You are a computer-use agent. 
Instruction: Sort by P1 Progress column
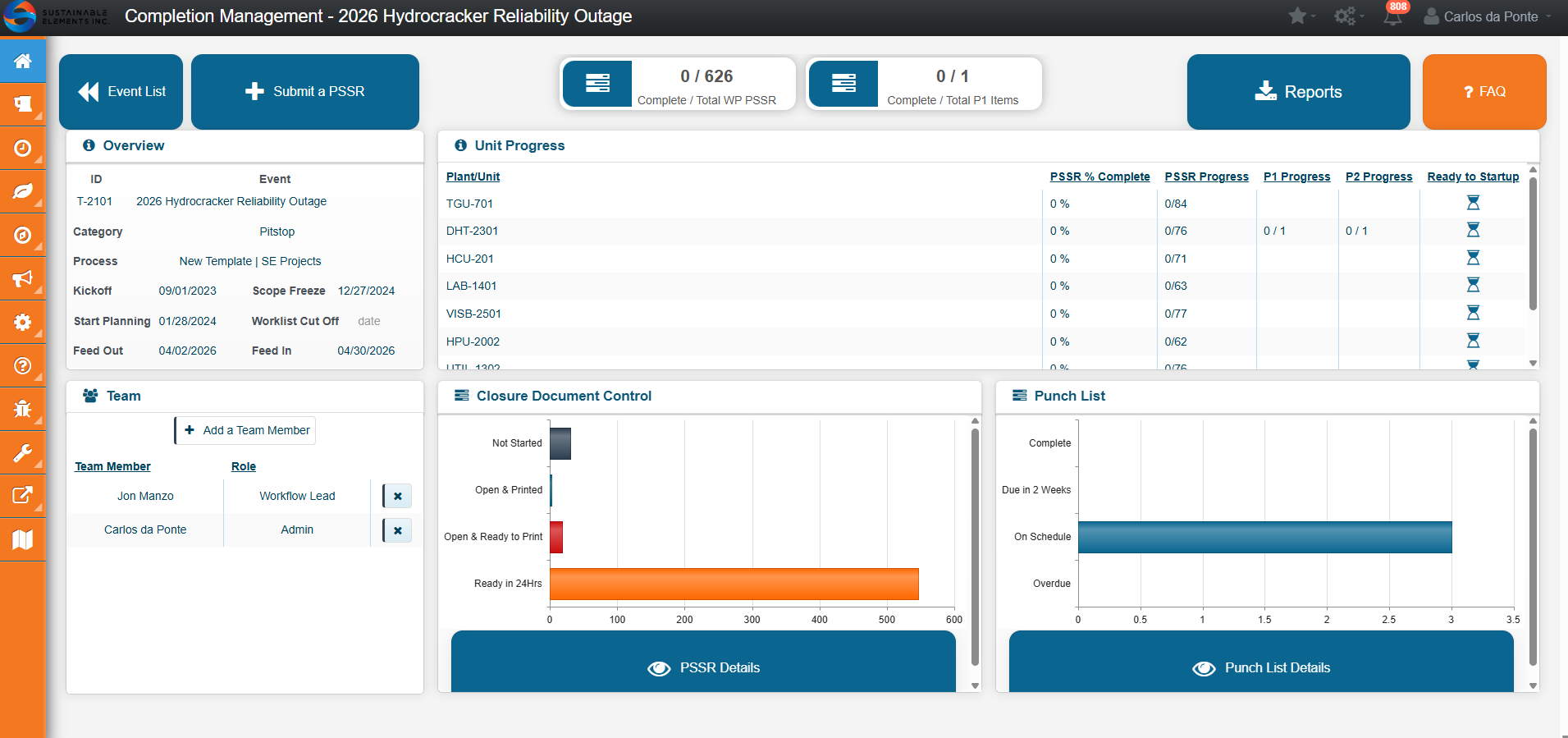point(1296,176)
